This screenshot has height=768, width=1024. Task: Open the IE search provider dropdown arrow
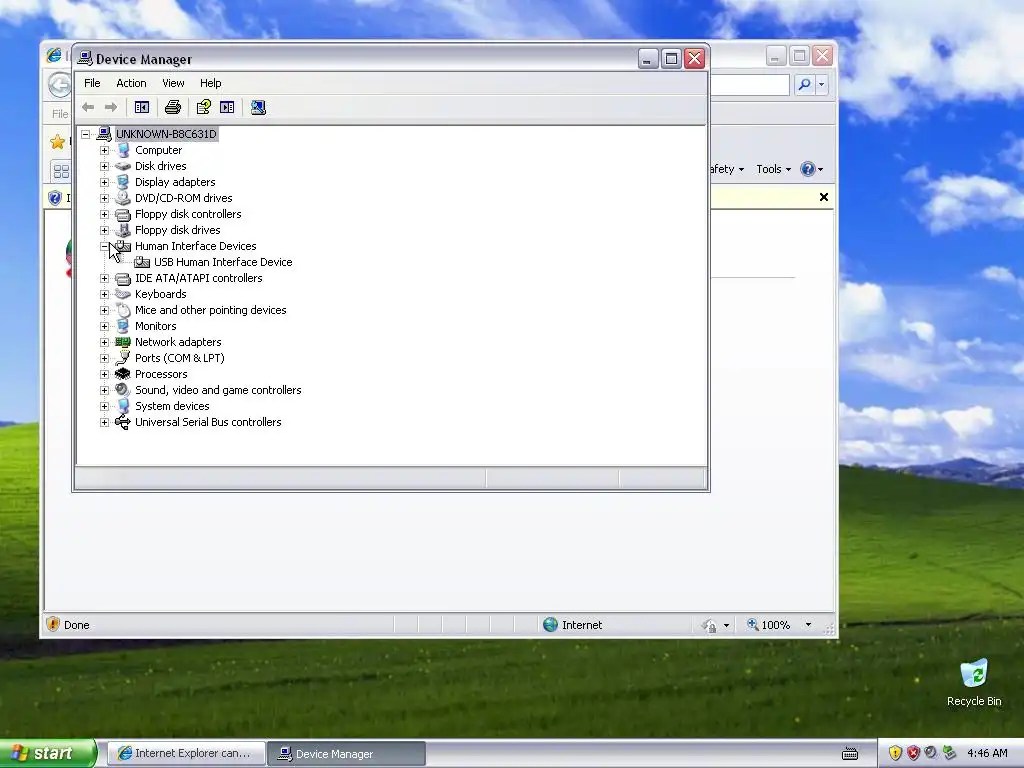click(x=822, y=84)
